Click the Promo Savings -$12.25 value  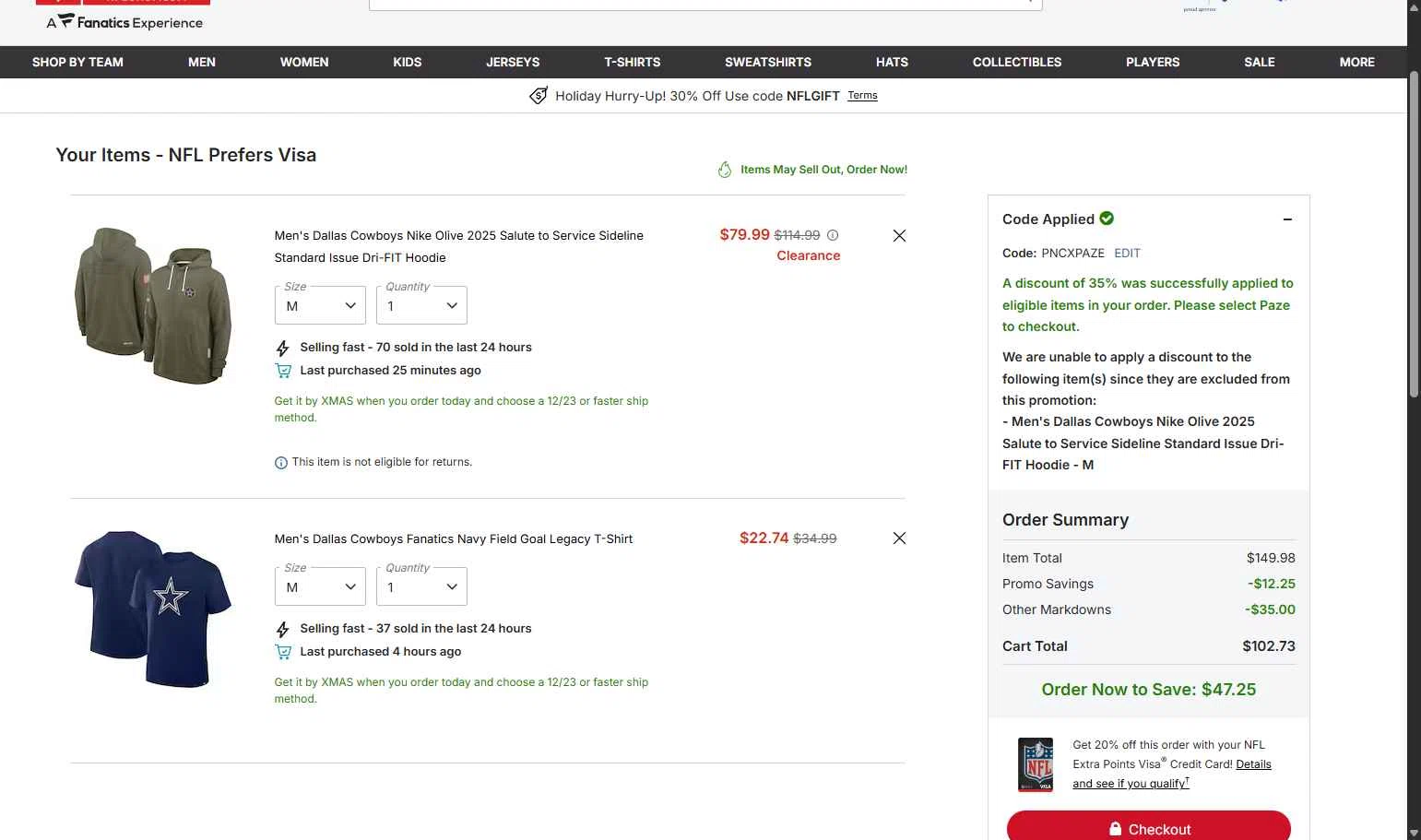pyautogui.click(x=1272, y=584)
